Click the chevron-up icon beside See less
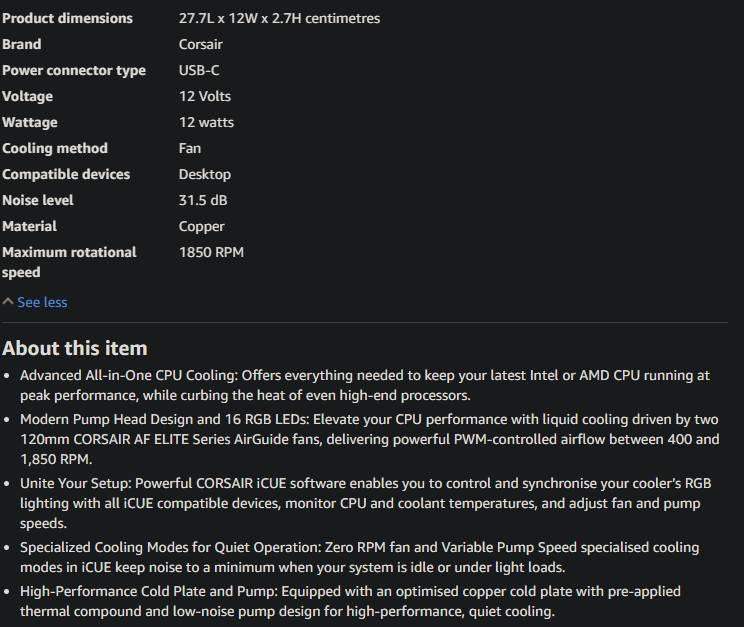Screen dimensions: 744x627 click(8, 302)
